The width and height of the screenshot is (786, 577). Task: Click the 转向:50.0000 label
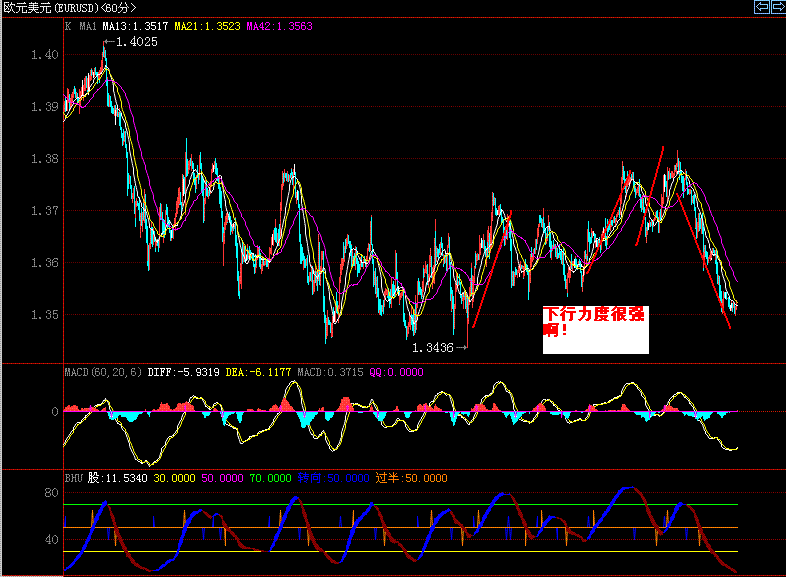(x=333, y=478)
